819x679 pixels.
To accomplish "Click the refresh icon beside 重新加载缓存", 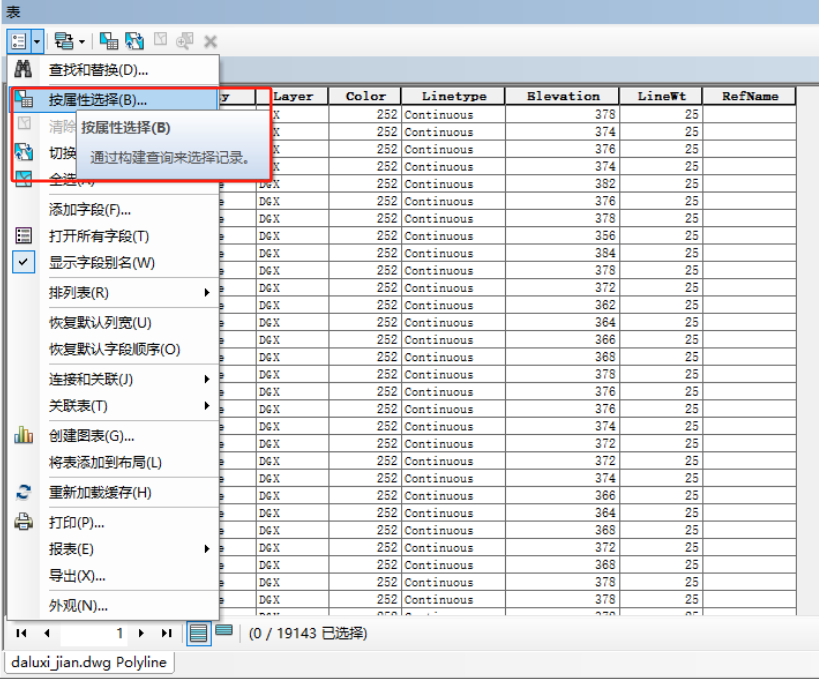I will click(x=24, y=492).
